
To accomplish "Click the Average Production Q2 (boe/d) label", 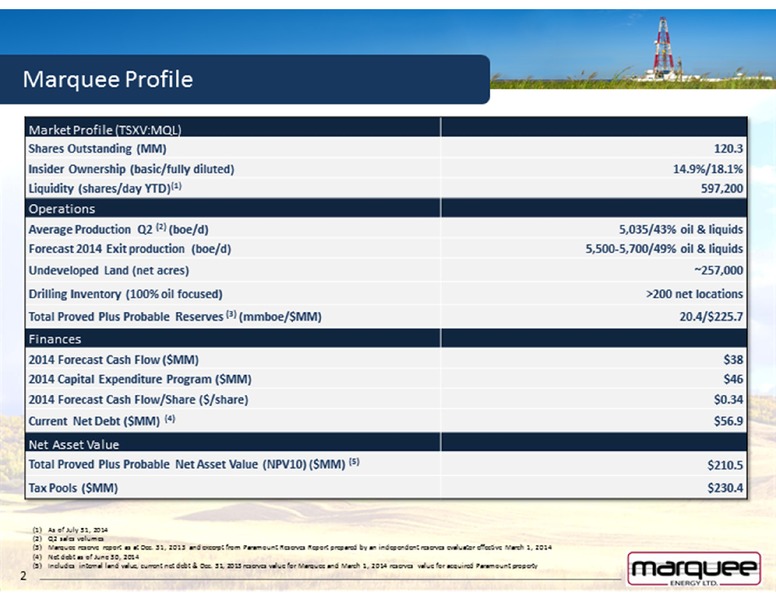I will 118,229.
